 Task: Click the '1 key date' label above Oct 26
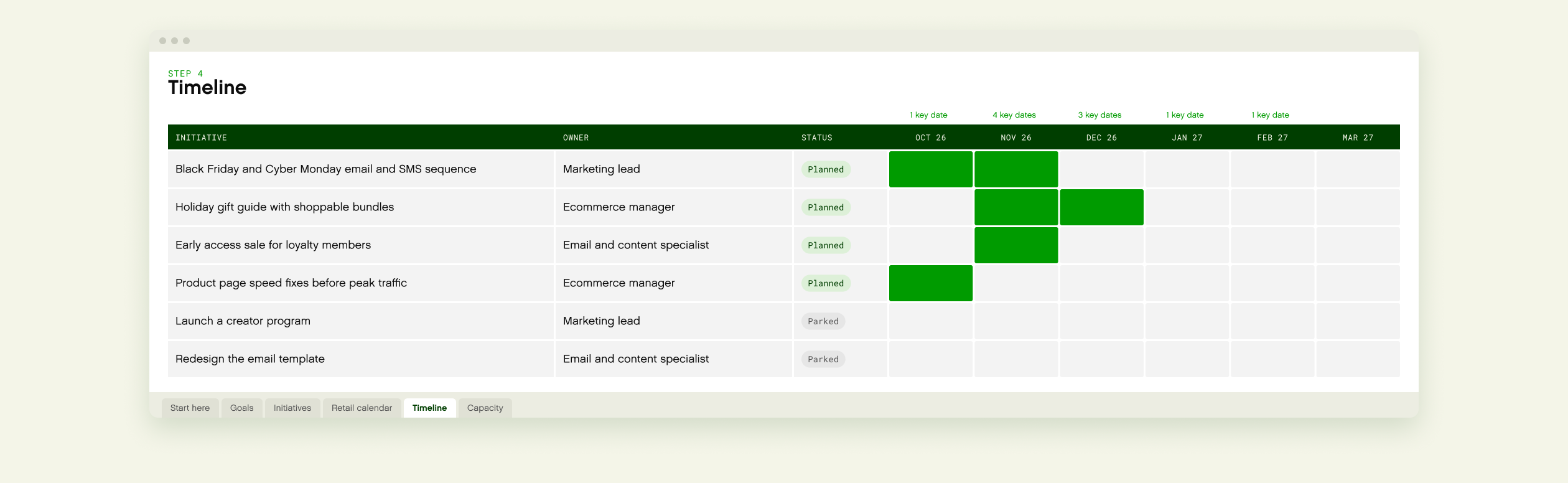[x=928, y=115]
